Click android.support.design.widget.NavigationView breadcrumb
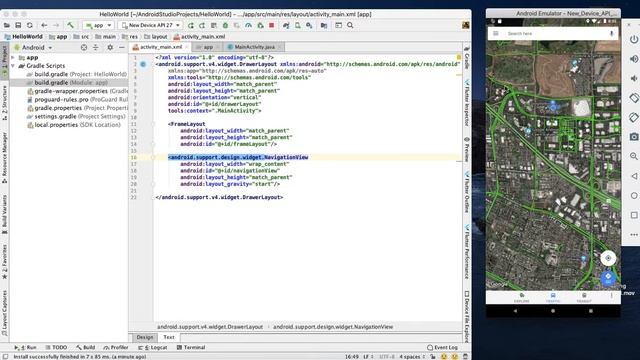The height and width of the screenshot is (360, 640). tap(333, 327)
